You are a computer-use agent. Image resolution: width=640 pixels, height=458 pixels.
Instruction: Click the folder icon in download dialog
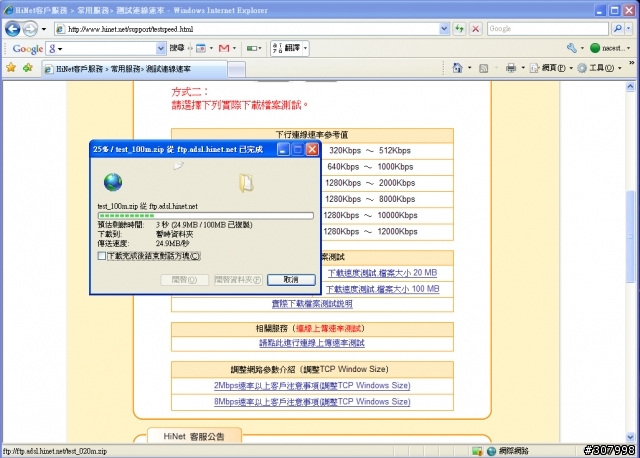point(246,183)
